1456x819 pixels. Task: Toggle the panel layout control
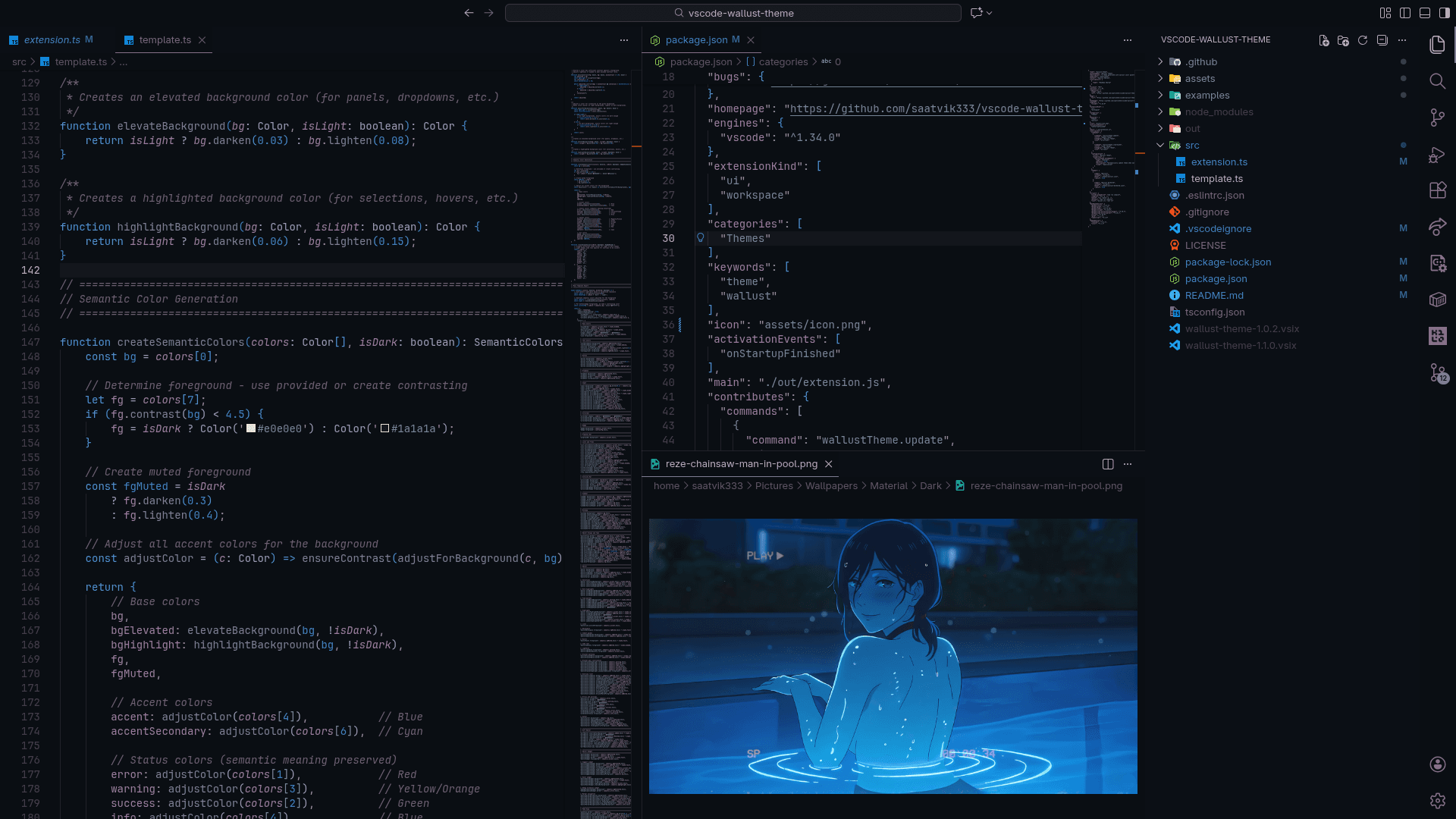pyautogui.click(x=1426, y=13)
